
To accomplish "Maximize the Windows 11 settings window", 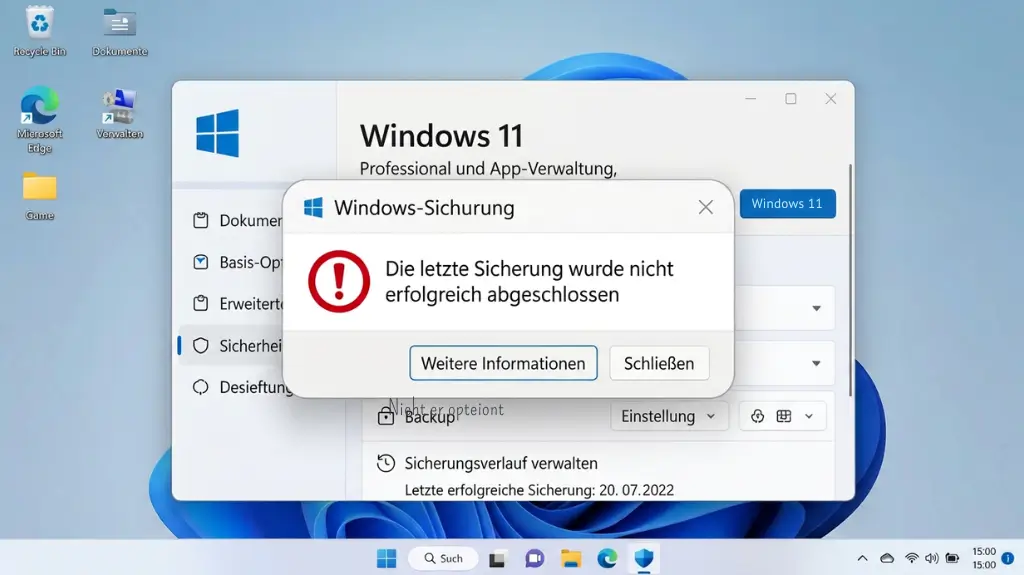I will (791, 99).
